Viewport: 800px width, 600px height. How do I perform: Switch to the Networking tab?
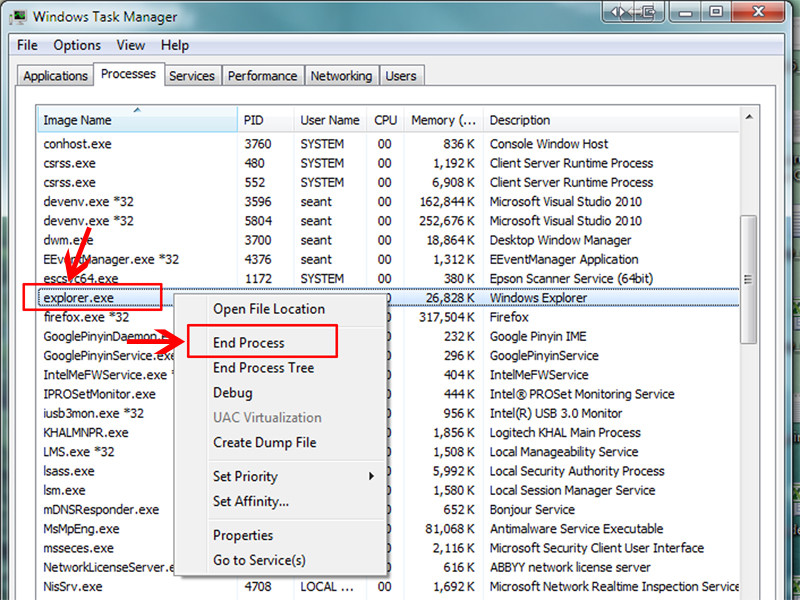[341, 76]
